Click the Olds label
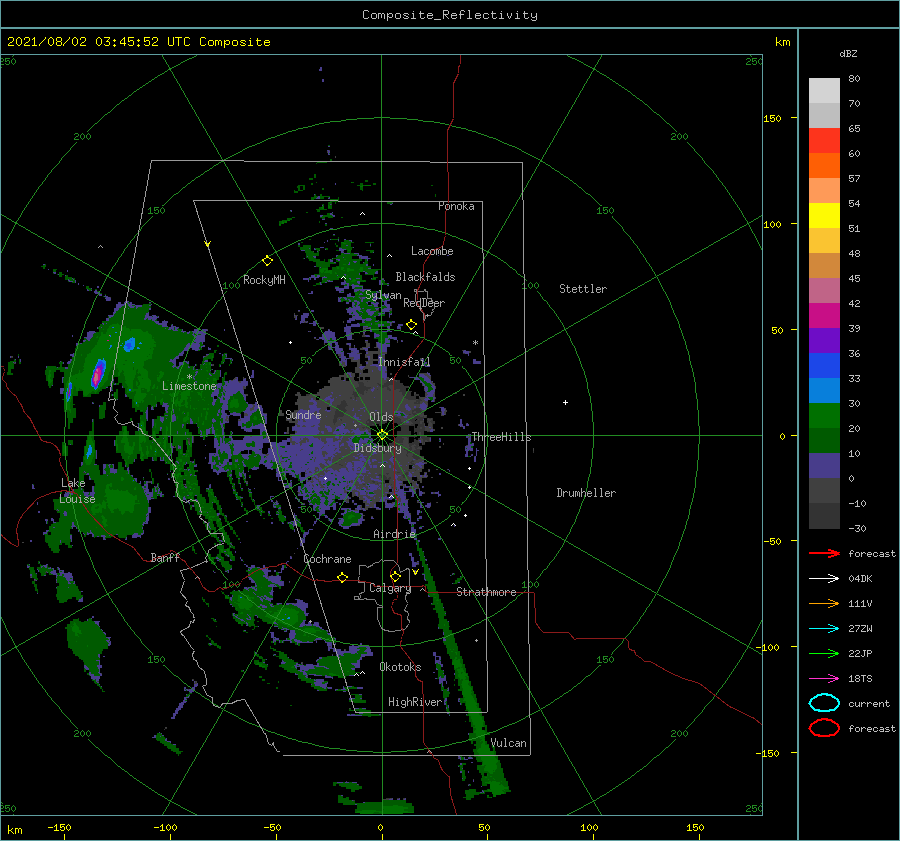 coord(381,417)
